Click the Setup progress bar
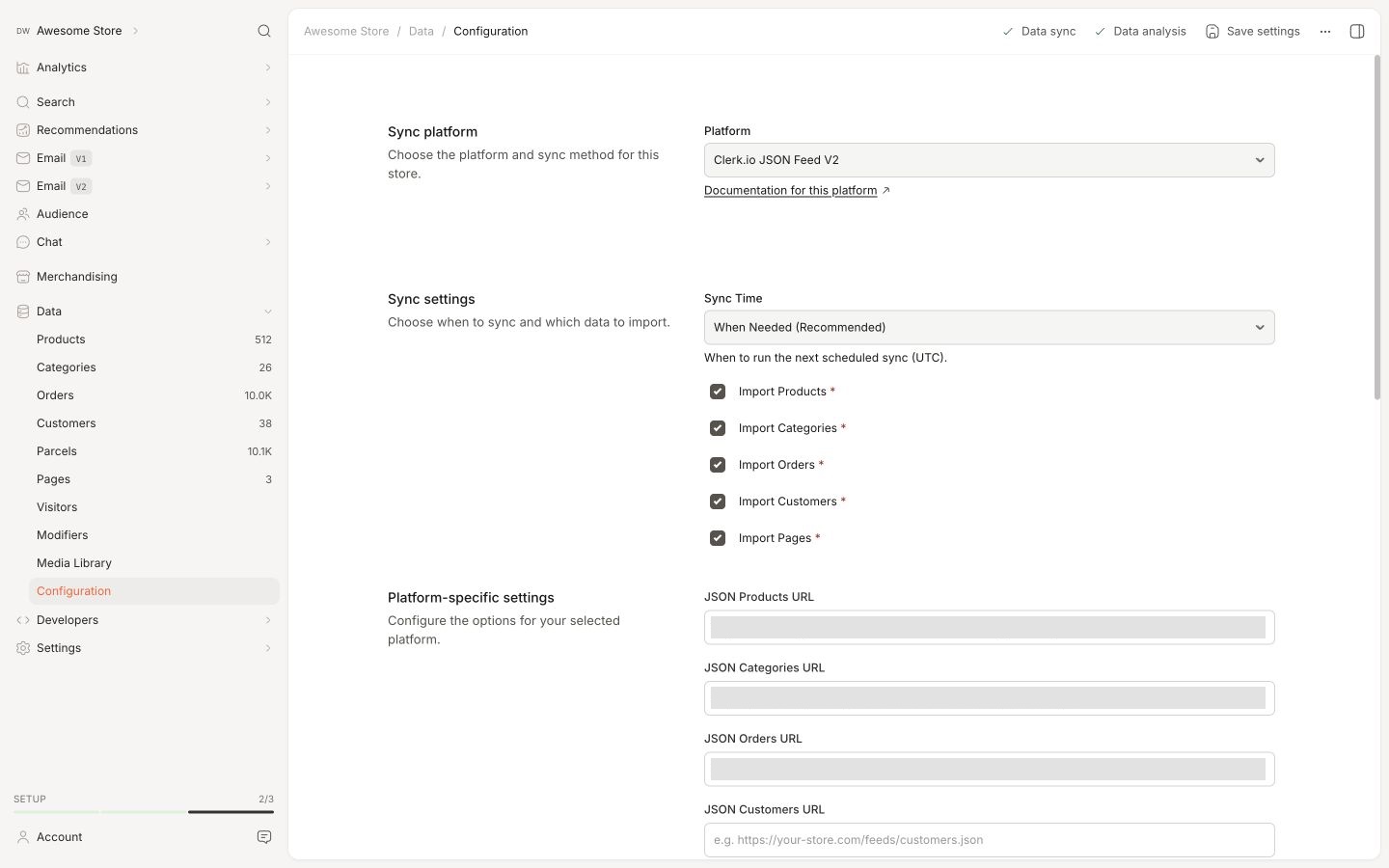This screenshot has width=1389, height=868. click(x=144, y=812)
